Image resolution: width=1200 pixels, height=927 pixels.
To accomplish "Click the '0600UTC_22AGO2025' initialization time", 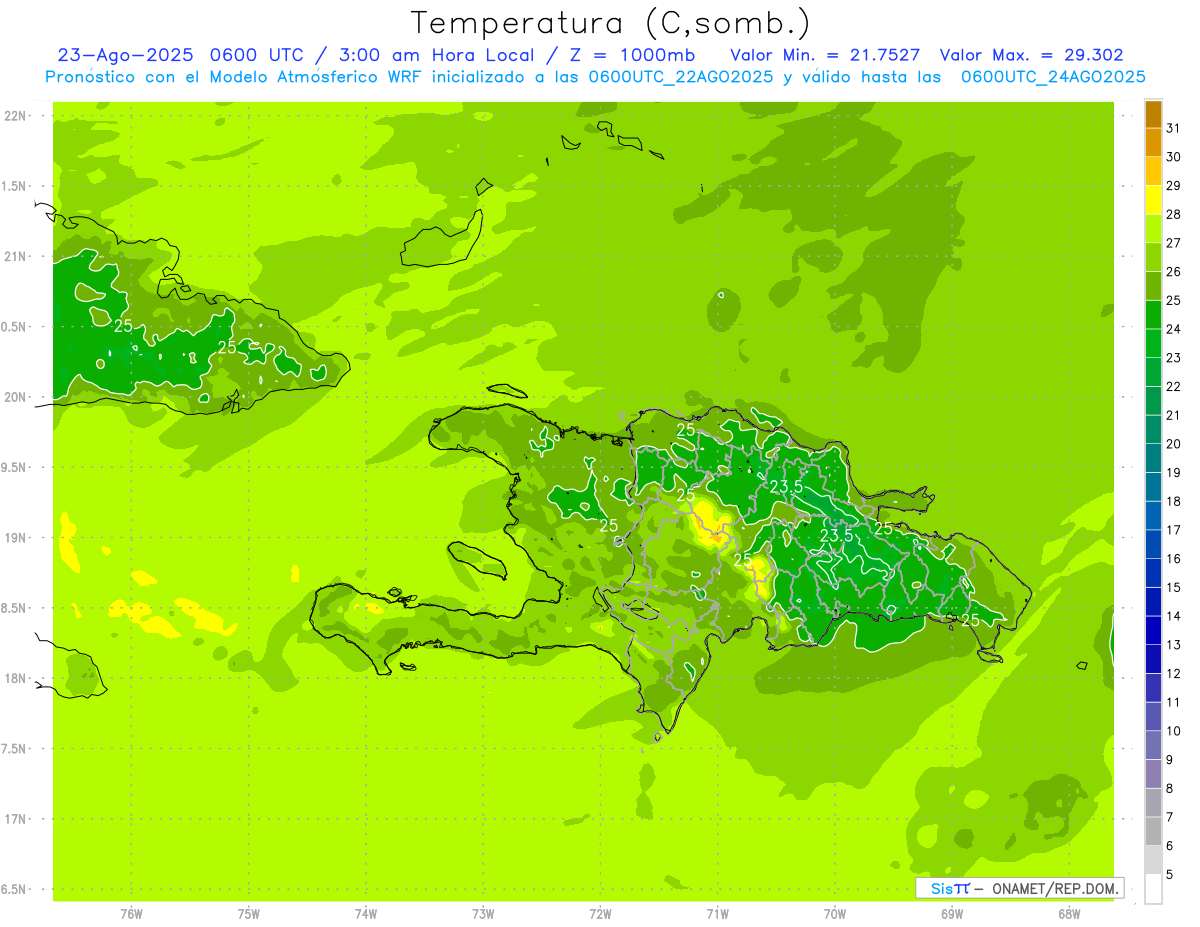I will (681, 77).
